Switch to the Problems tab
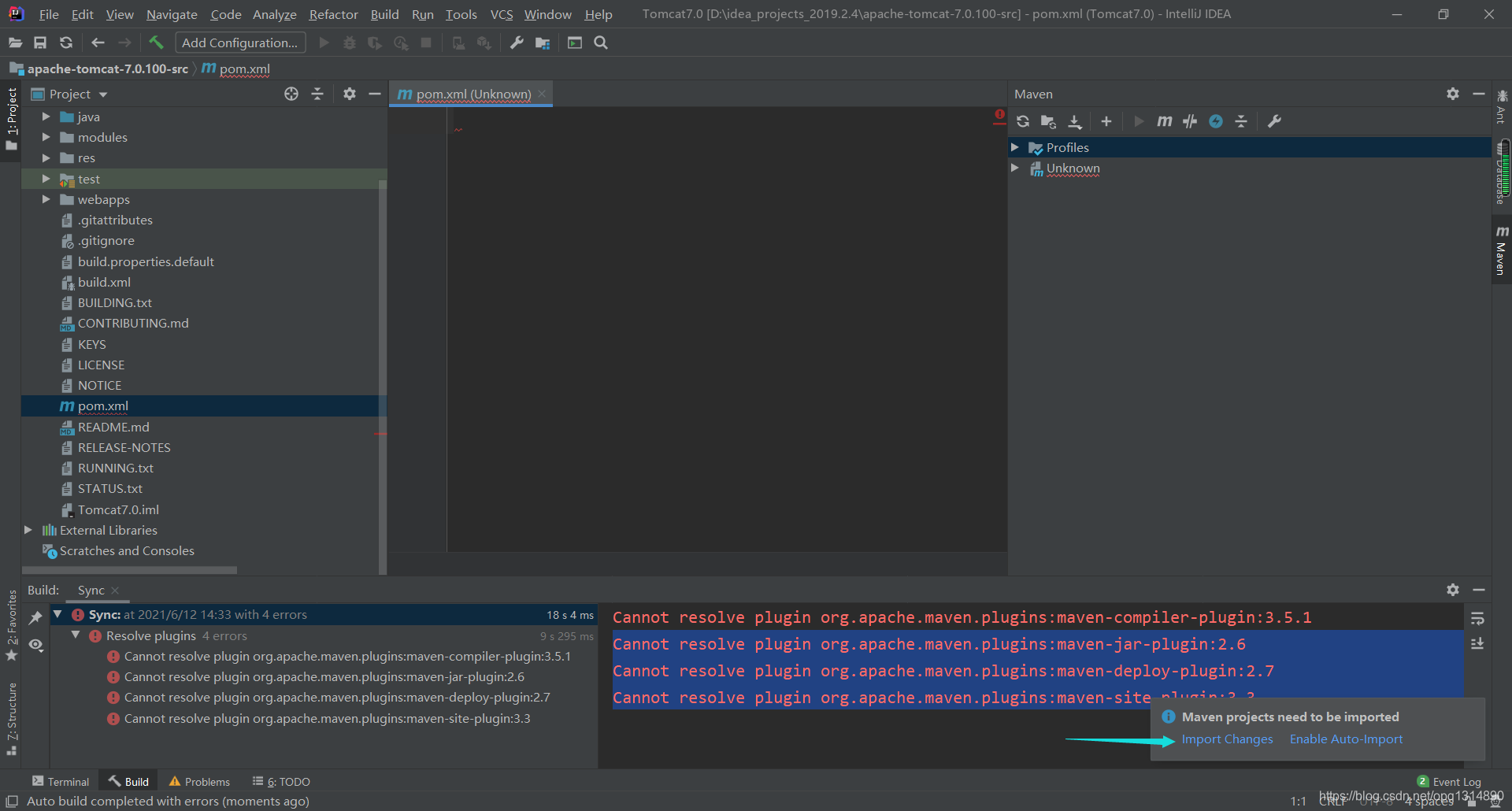The image size is (1512, 811). [199, 781]
